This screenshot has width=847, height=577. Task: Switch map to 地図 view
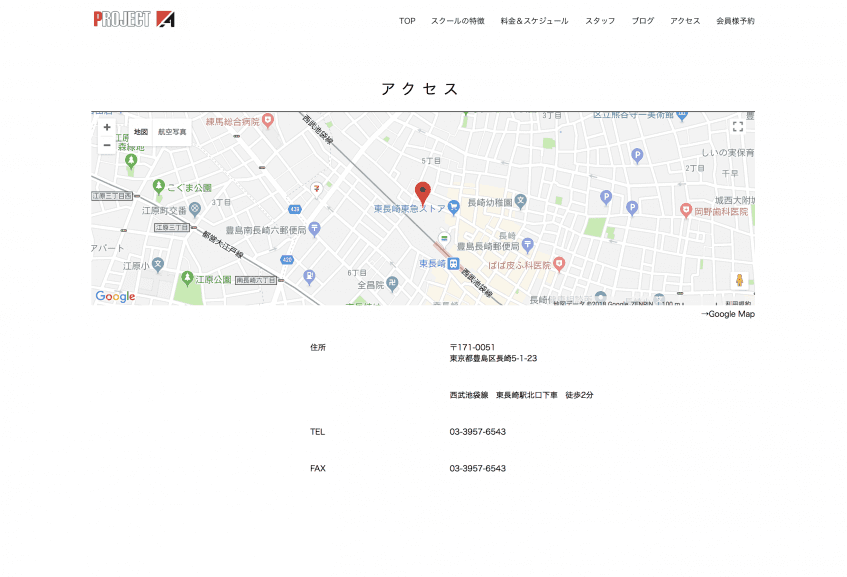coord(141,132)
